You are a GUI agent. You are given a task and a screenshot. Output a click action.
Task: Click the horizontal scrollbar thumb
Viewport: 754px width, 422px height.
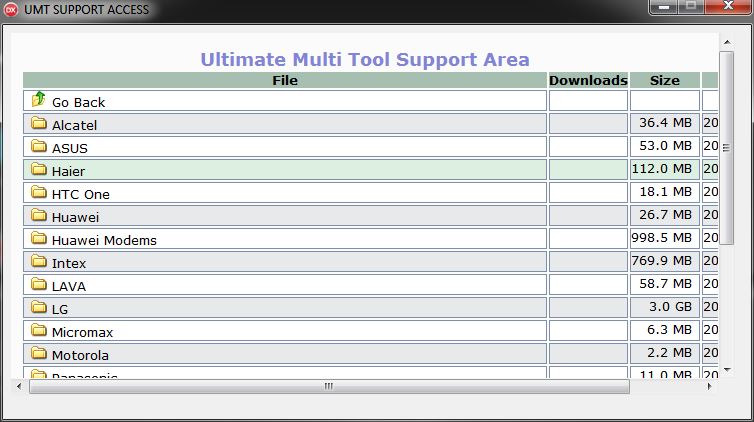point(329,386)
